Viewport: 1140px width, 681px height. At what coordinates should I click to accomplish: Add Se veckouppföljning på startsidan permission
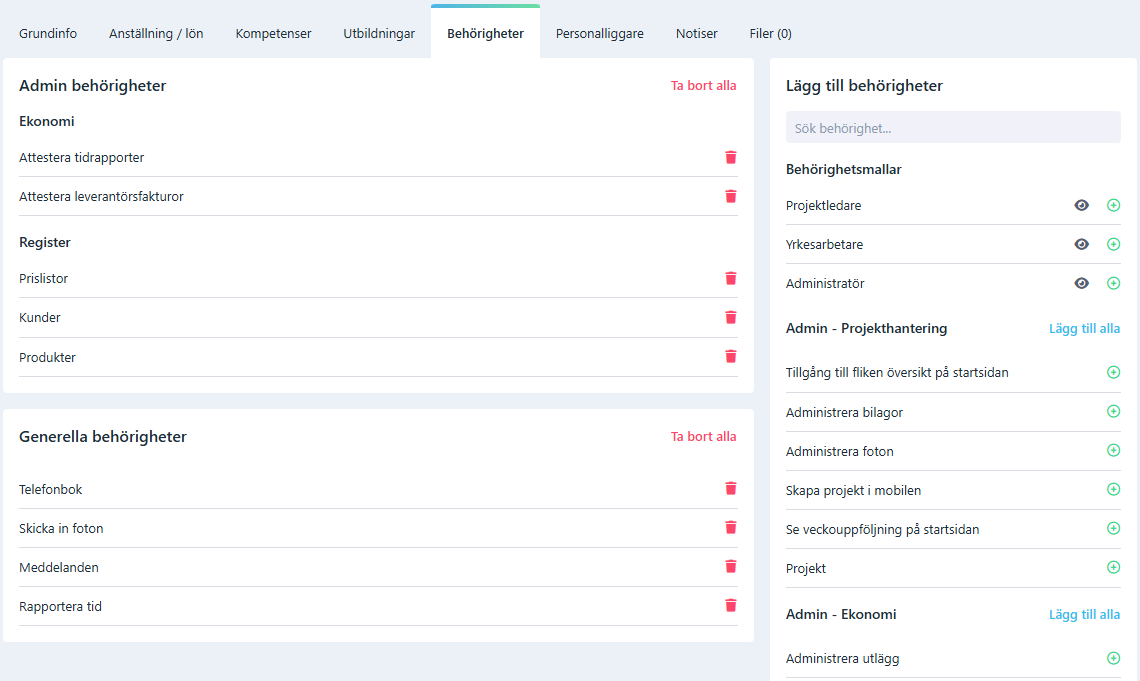coord(1113,528)
